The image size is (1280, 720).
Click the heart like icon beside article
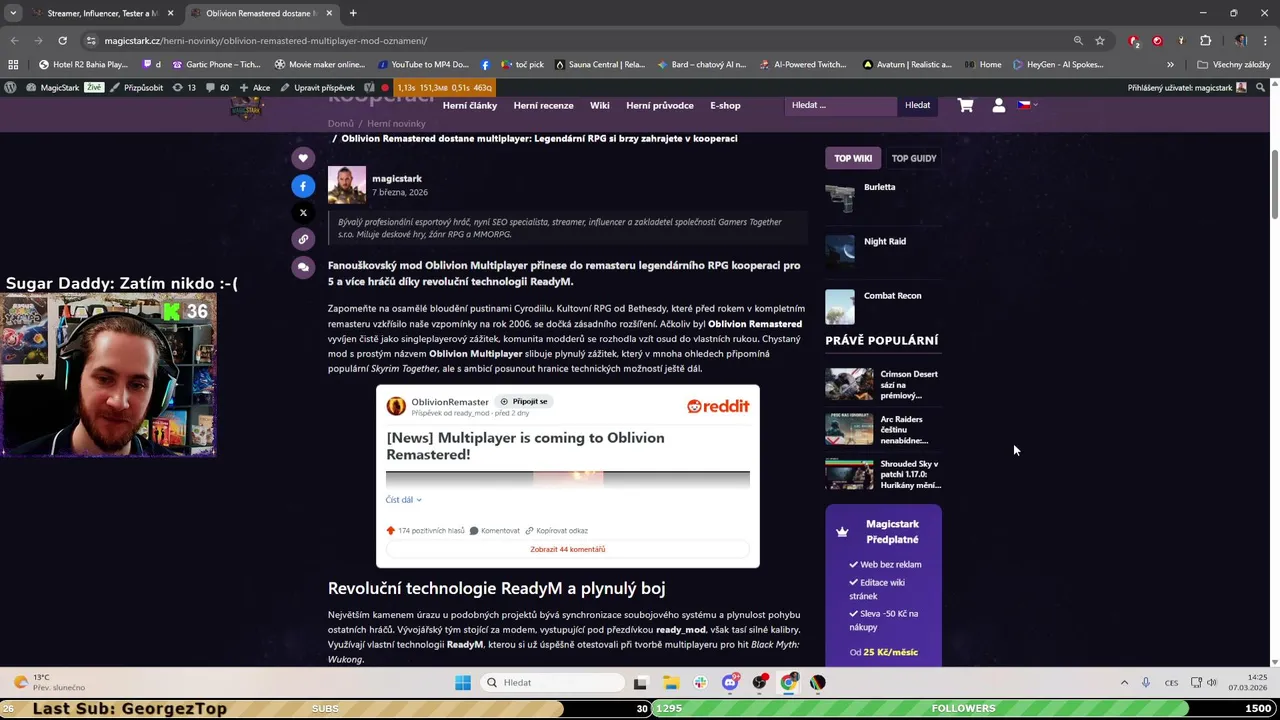point(303,158)
